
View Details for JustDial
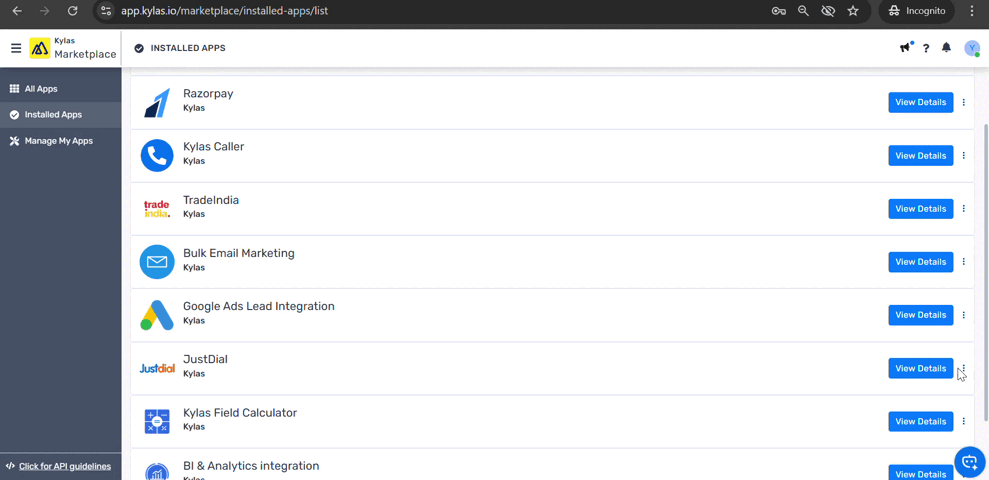(921, 368)
